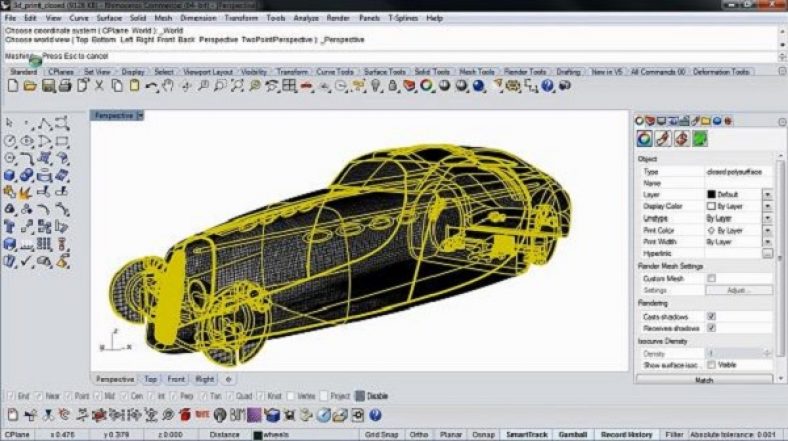Open the T-Splines menu
The height and width of the screenshot is (441, 788).
(x=403, y=18)
